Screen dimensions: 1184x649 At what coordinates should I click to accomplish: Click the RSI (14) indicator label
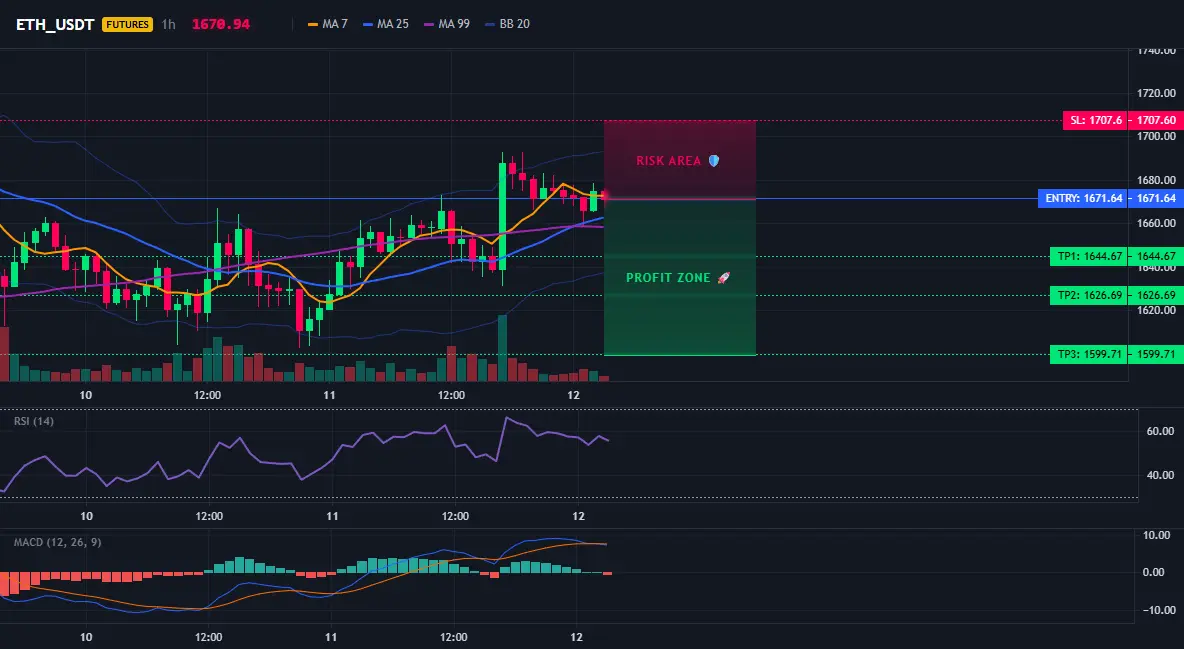[x=34, y=421]
